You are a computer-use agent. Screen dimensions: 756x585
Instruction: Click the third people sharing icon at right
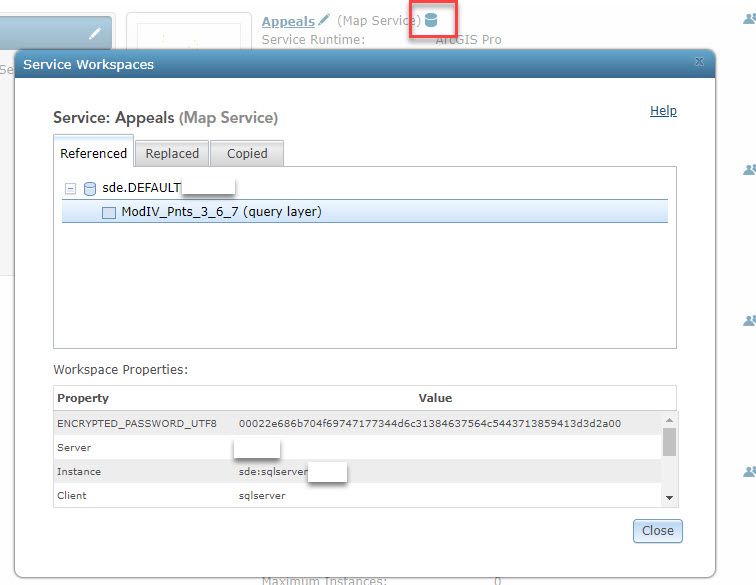pos(749,321)
